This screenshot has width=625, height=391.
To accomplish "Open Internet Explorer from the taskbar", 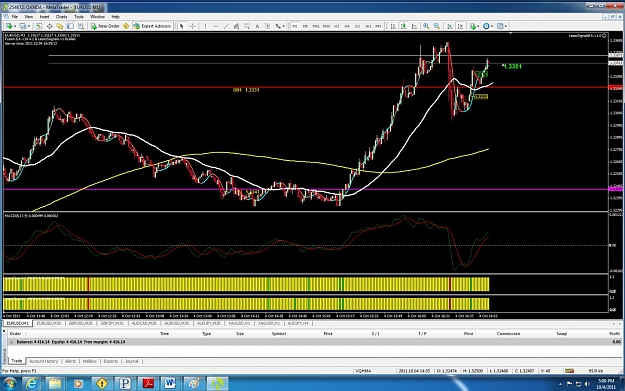I will pos(31,383).
